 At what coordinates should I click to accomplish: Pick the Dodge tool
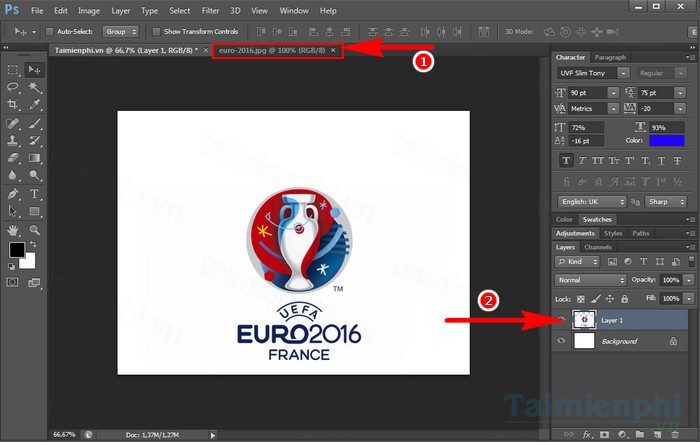[x=34, y=175]
